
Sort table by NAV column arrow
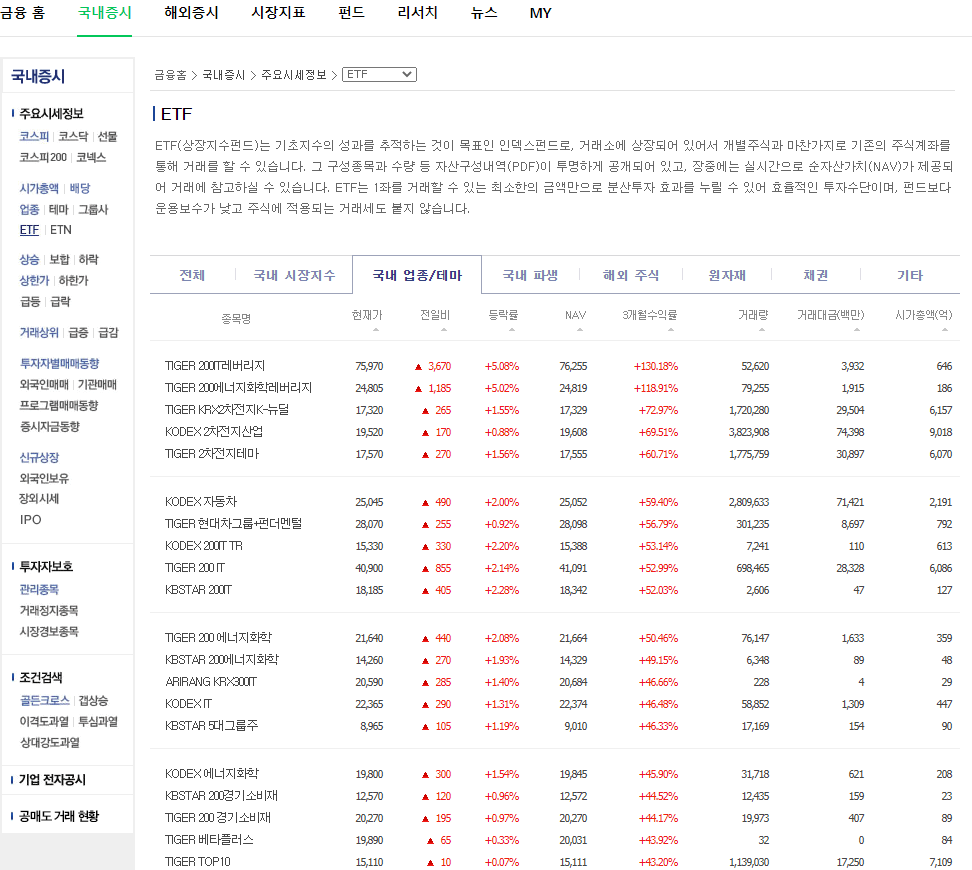[x=580, y=330]
